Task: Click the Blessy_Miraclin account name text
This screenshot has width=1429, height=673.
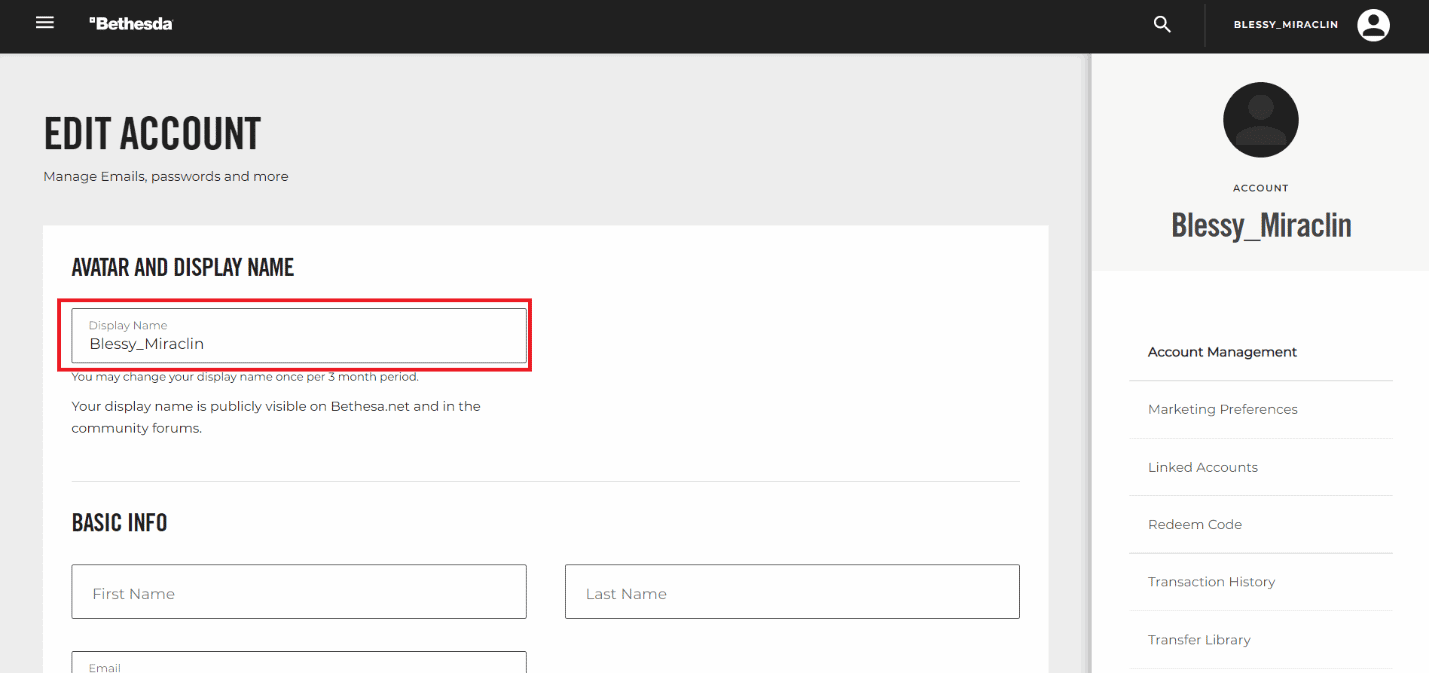Action: coord(1260,225)
